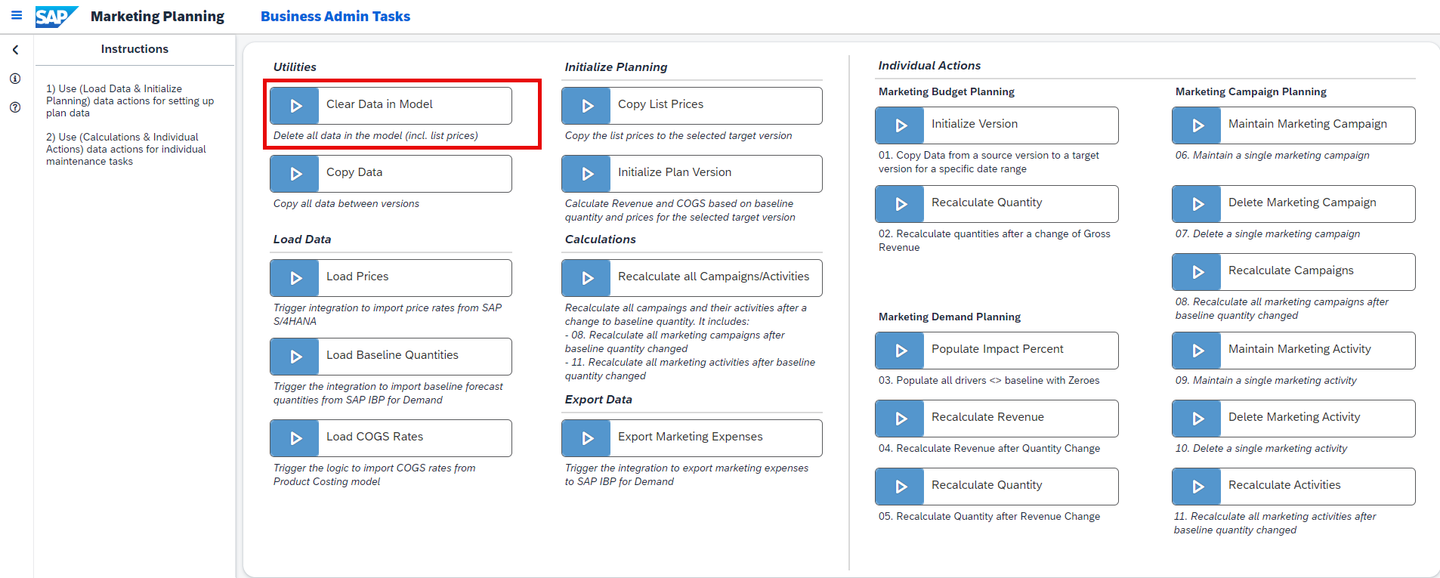
Task: Click the Recalculate Campaigns button
Action: (x=1294, y=271)
